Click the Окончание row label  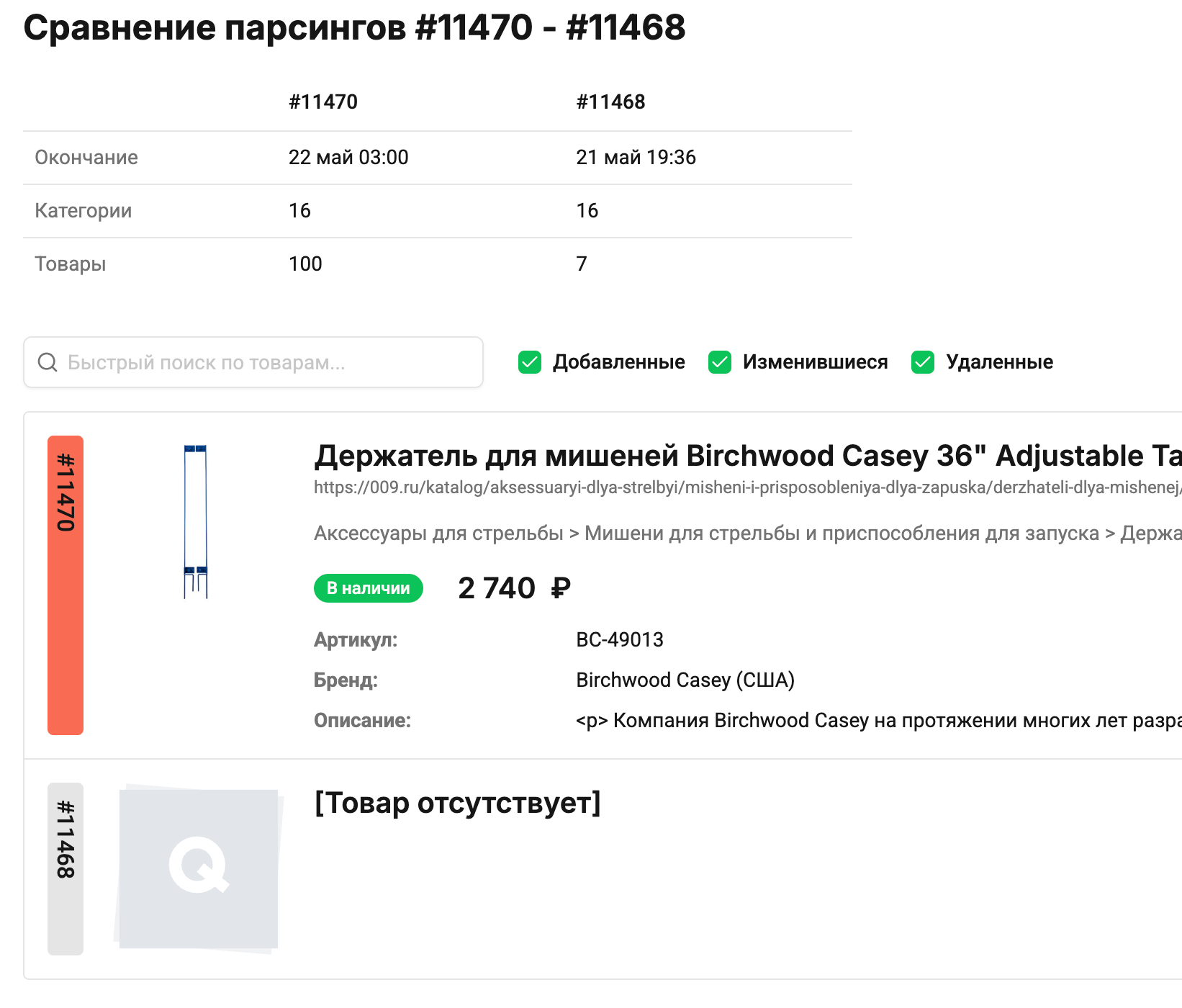coord(86,157)
